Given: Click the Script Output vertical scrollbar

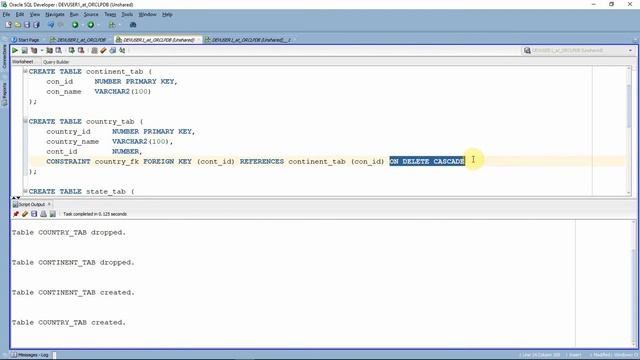Looking at the screenshot, I should 634,283.
